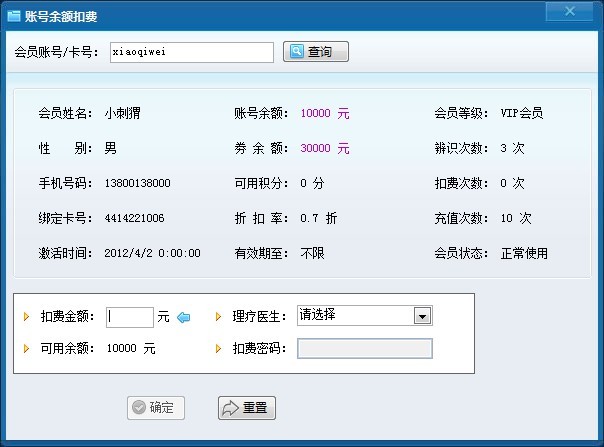Click the phone number 13800138000

137,184
